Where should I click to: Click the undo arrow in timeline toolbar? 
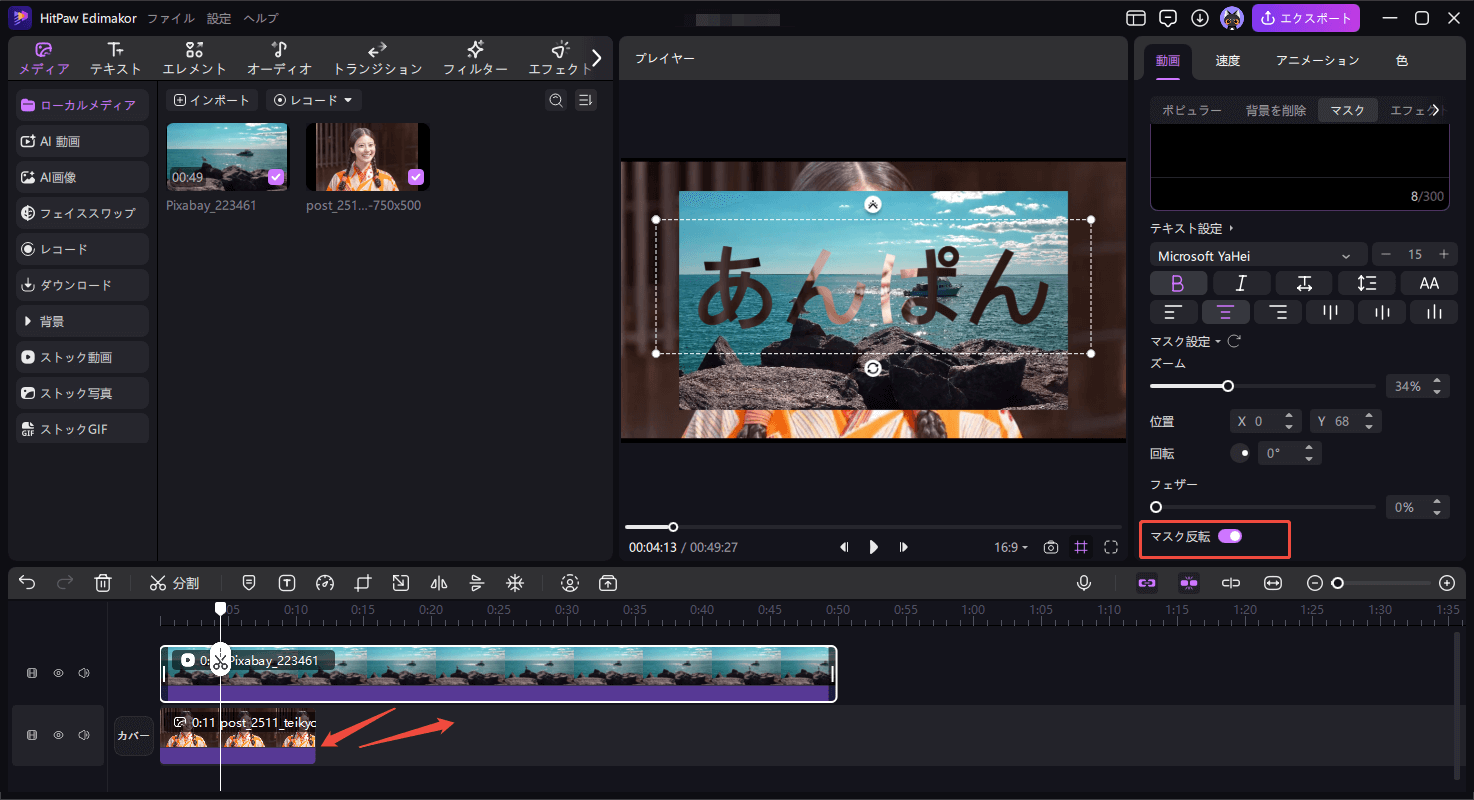click(27, 583)
